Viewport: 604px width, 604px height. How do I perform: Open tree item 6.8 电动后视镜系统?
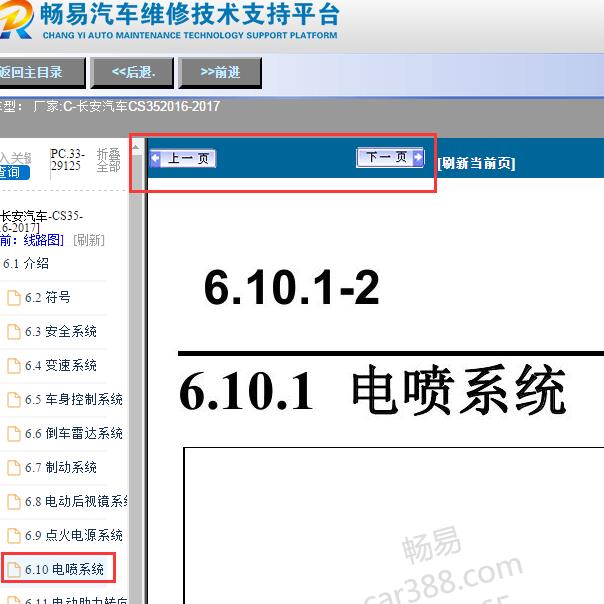pos(76,501)
